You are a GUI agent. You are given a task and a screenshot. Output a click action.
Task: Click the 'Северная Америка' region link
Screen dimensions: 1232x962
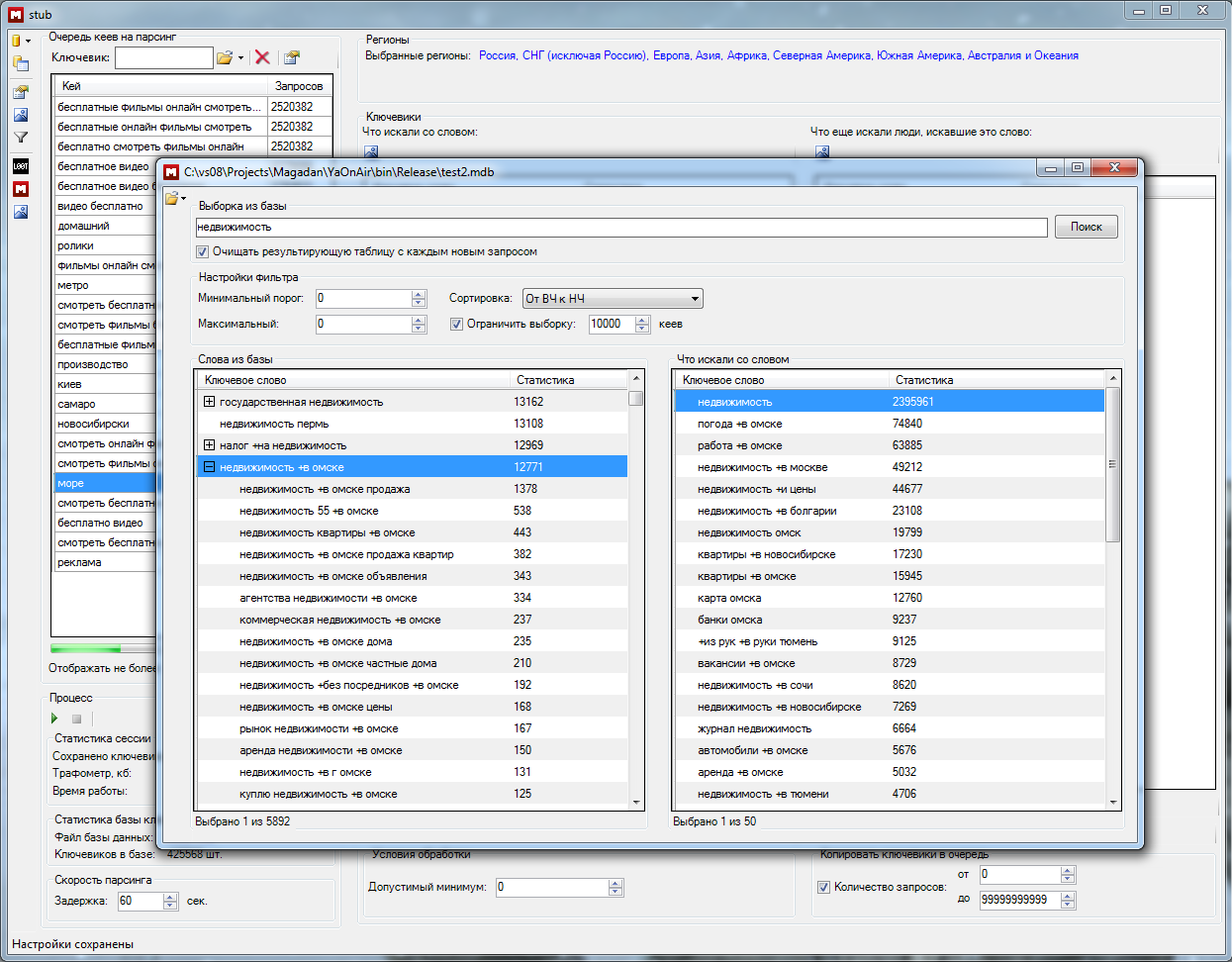pos(821,55)
